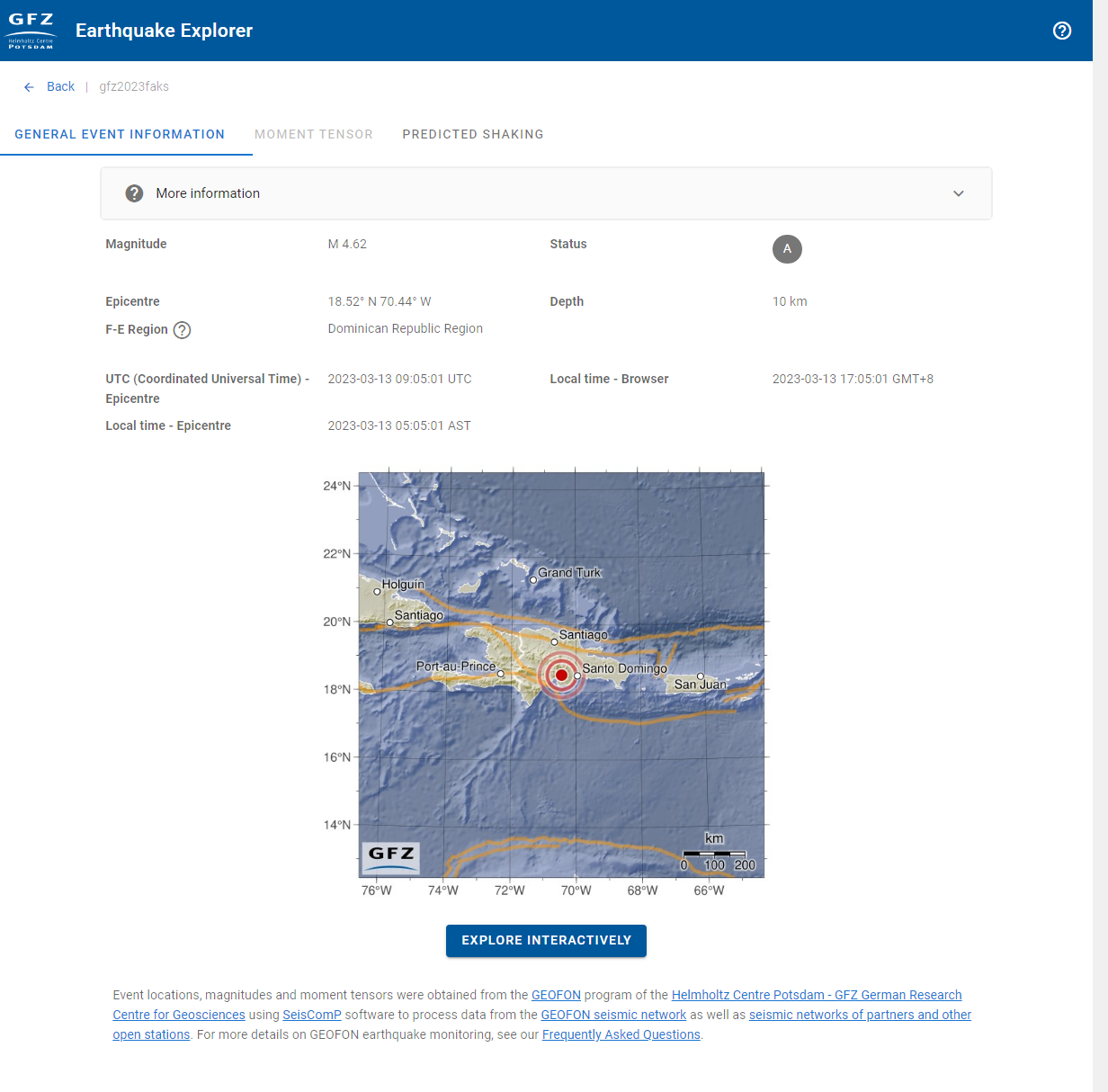Image resolution: width=1108 pixels, height=1092 pixels.
Task: Click the San Juan label on map
Action: (x=700, y=685)
